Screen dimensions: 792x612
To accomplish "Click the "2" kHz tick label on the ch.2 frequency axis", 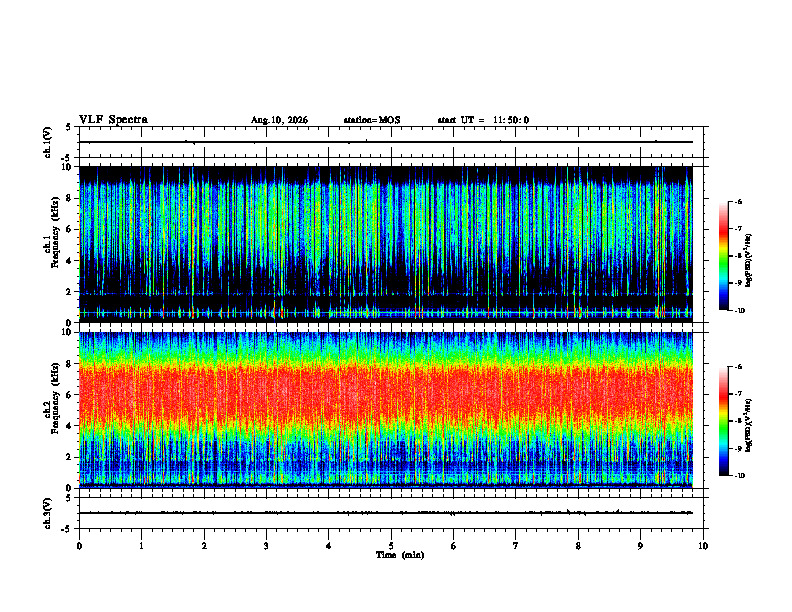I will 70,458.
